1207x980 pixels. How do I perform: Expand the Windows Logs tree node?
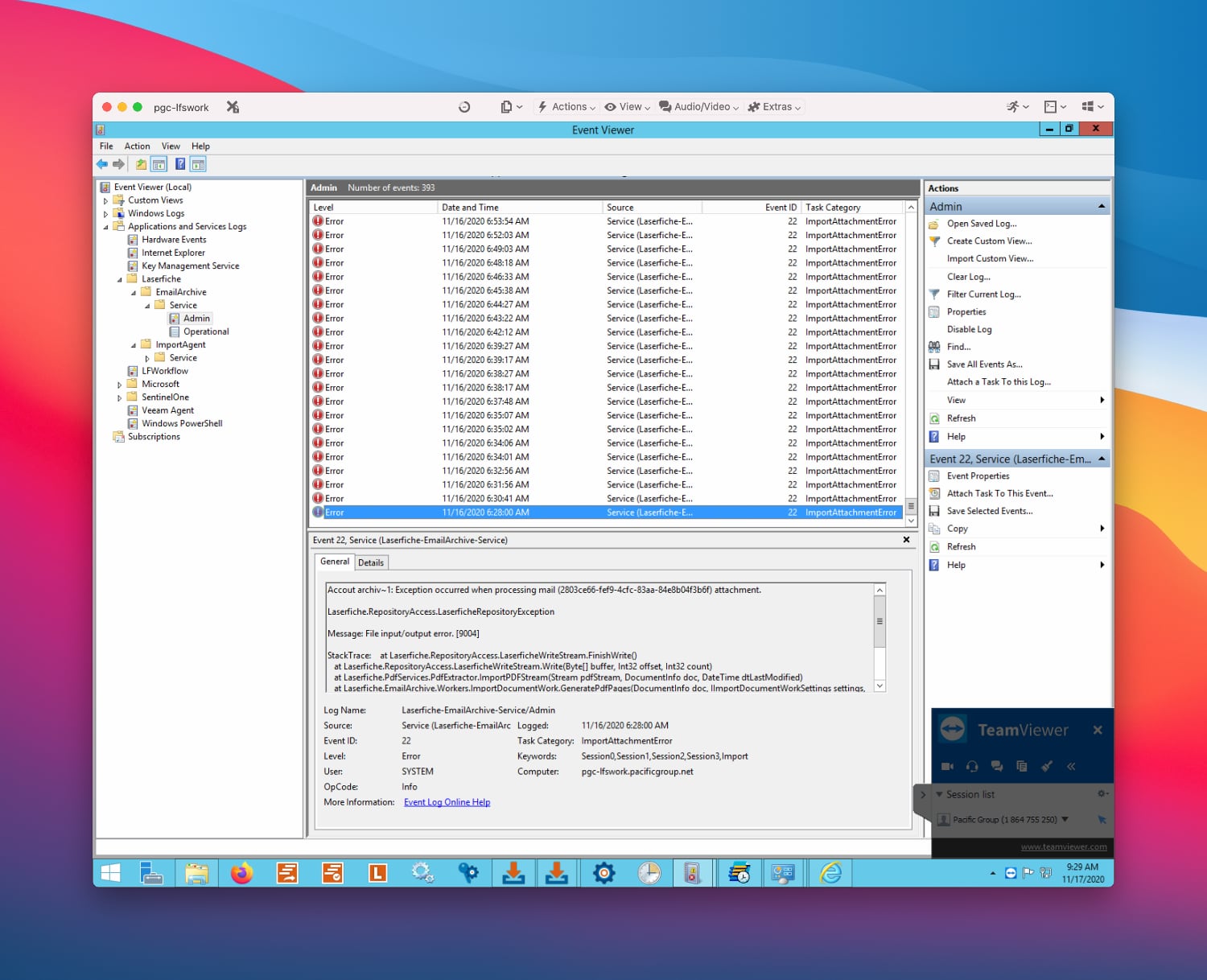[106, 214]
